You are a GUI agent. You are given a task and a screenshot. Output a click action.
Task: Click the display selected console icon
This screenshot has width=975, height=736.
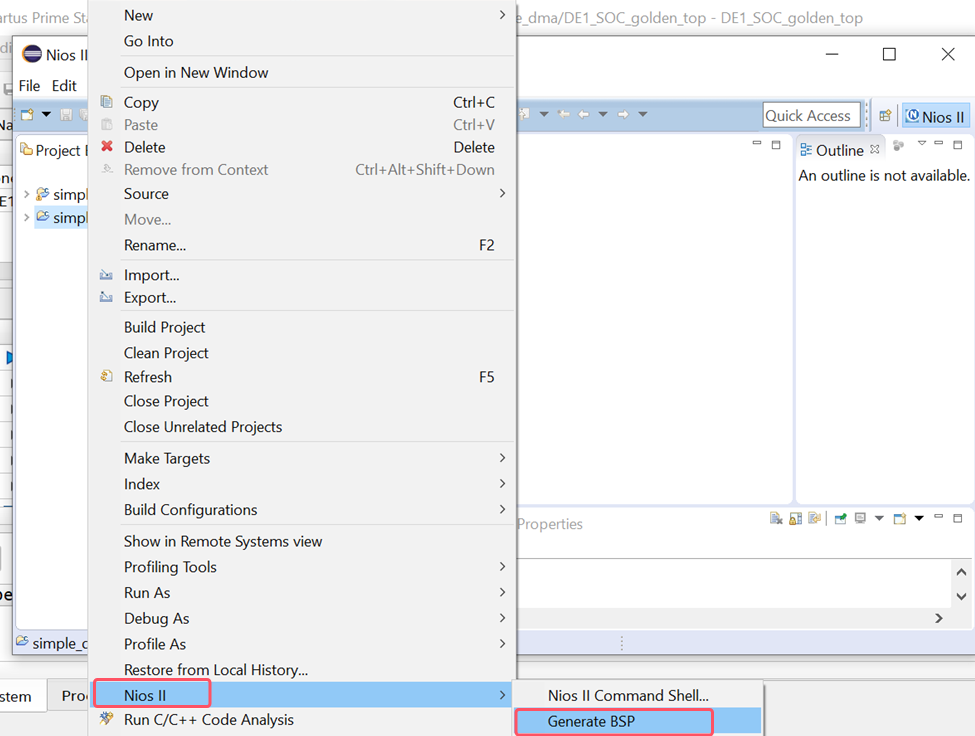pyautogui.click(x=860, y=518)
